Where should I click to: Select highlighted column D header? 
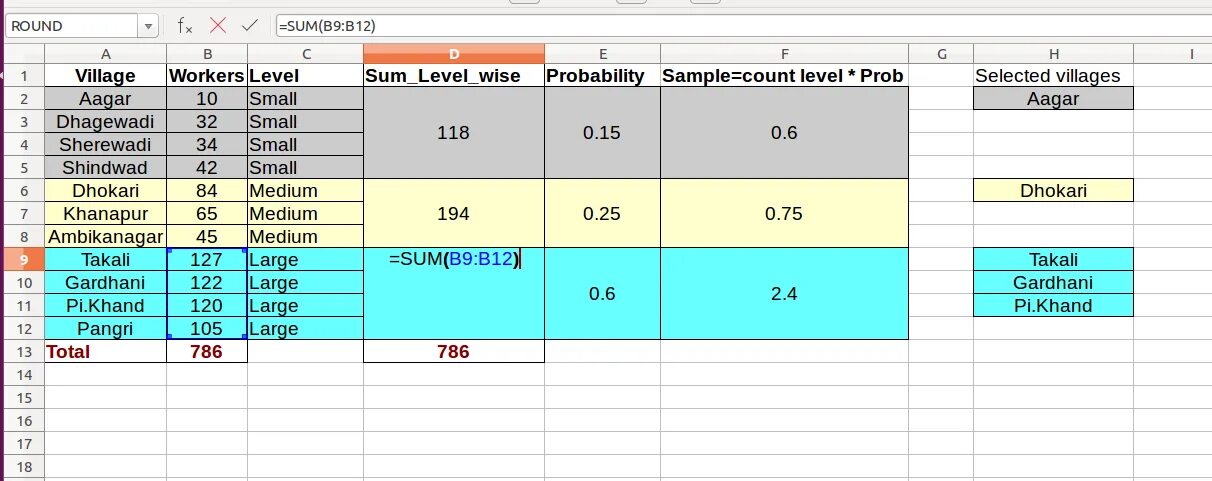pos(454,54)
